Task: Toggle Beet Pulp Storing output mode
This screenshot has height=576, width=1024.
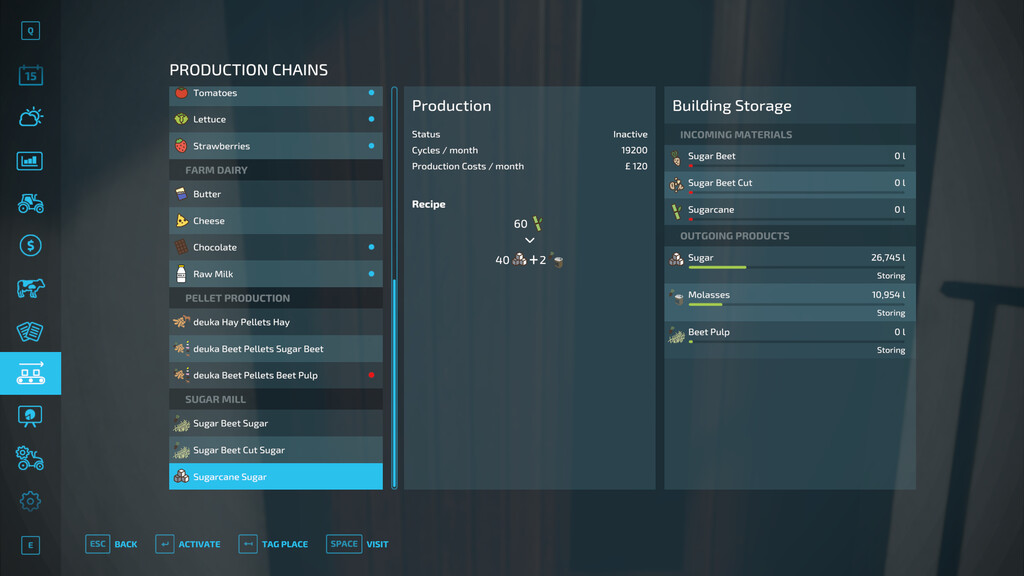Action: (889, 350)
